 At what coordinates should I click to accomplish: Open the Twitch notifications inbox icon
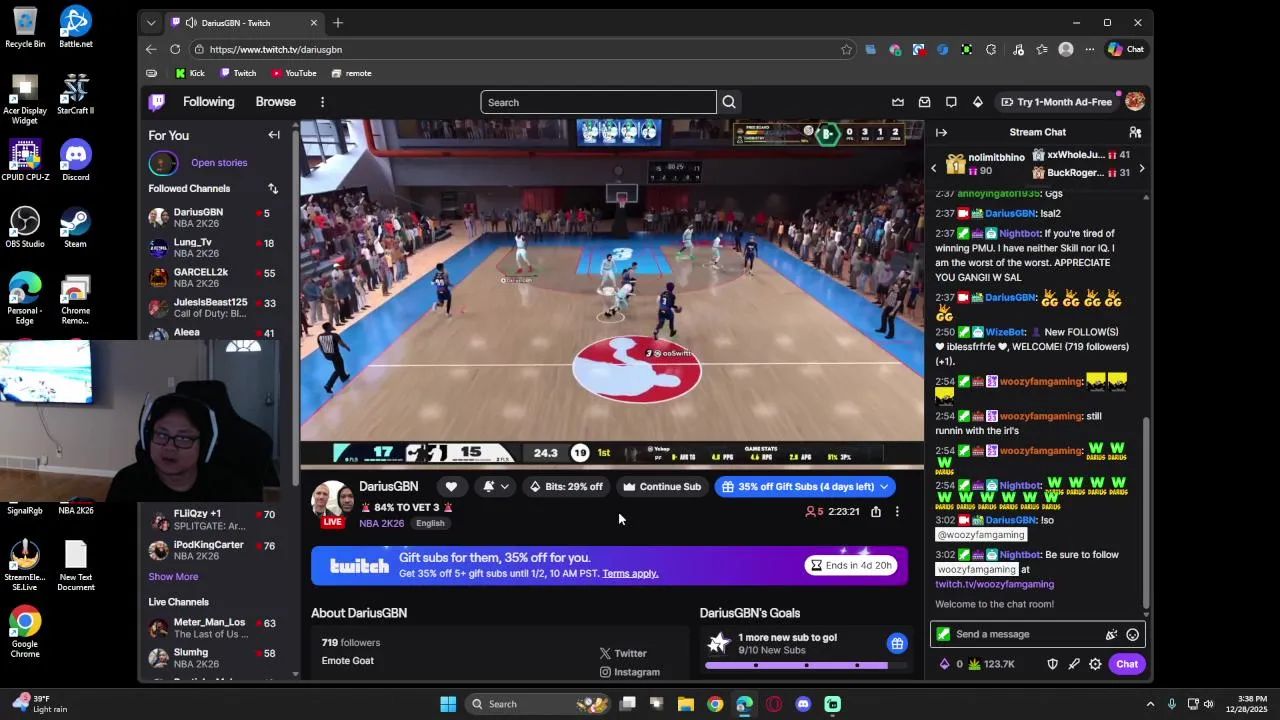tap(924, 102)
